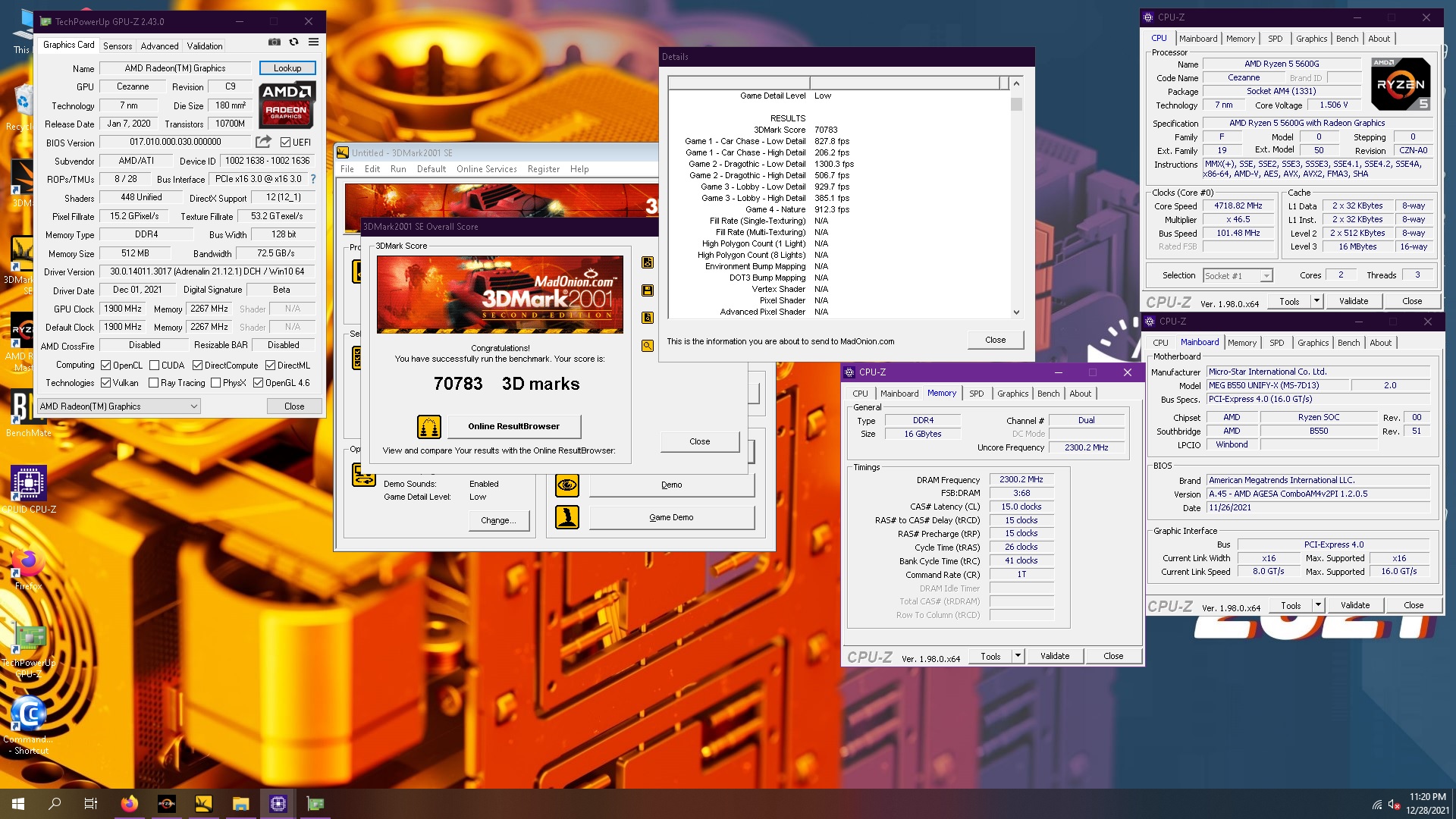Open the GPU-Z hamburger menu

click(313, 42)
